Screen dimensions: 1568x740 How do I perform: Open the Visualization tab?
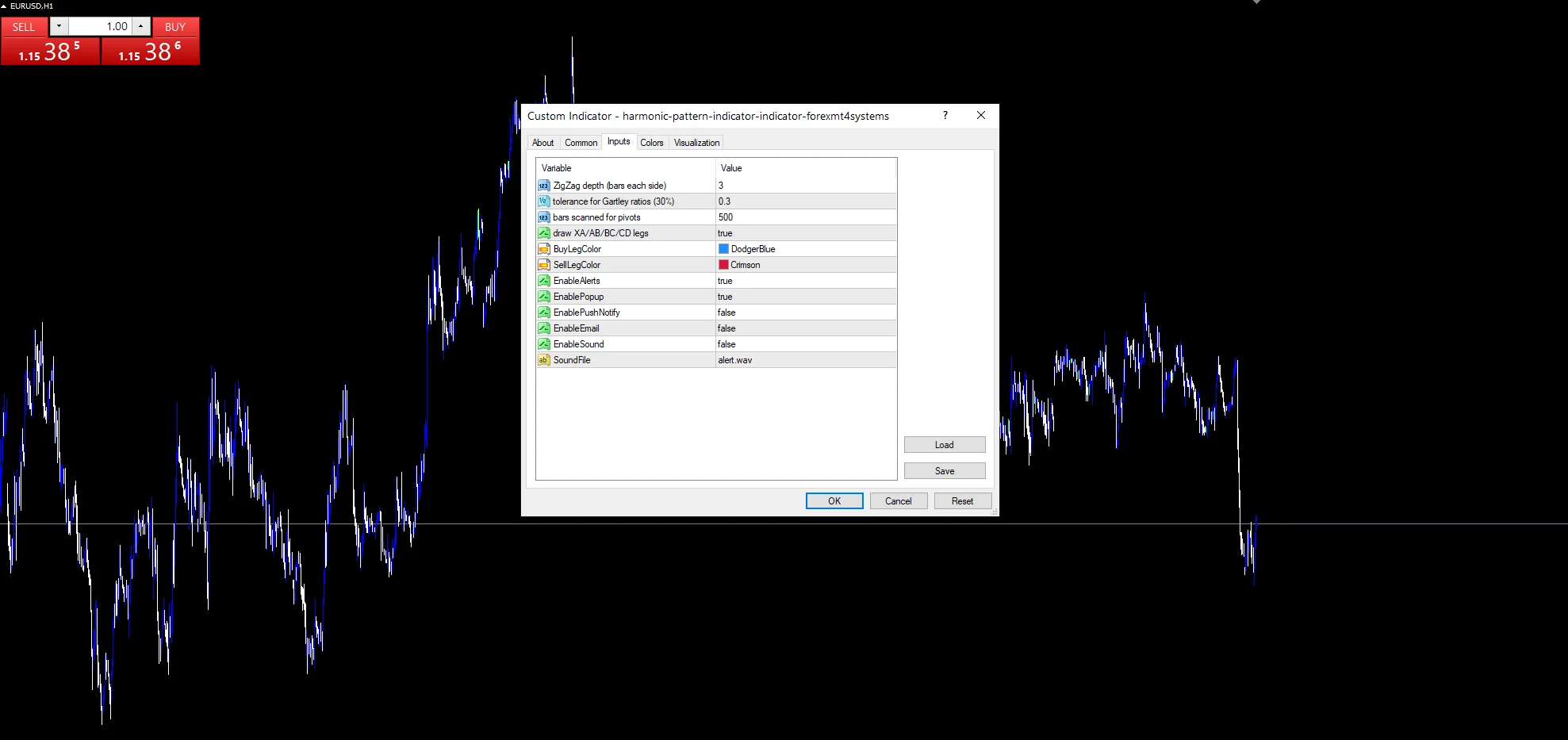(x=697, y=143)
